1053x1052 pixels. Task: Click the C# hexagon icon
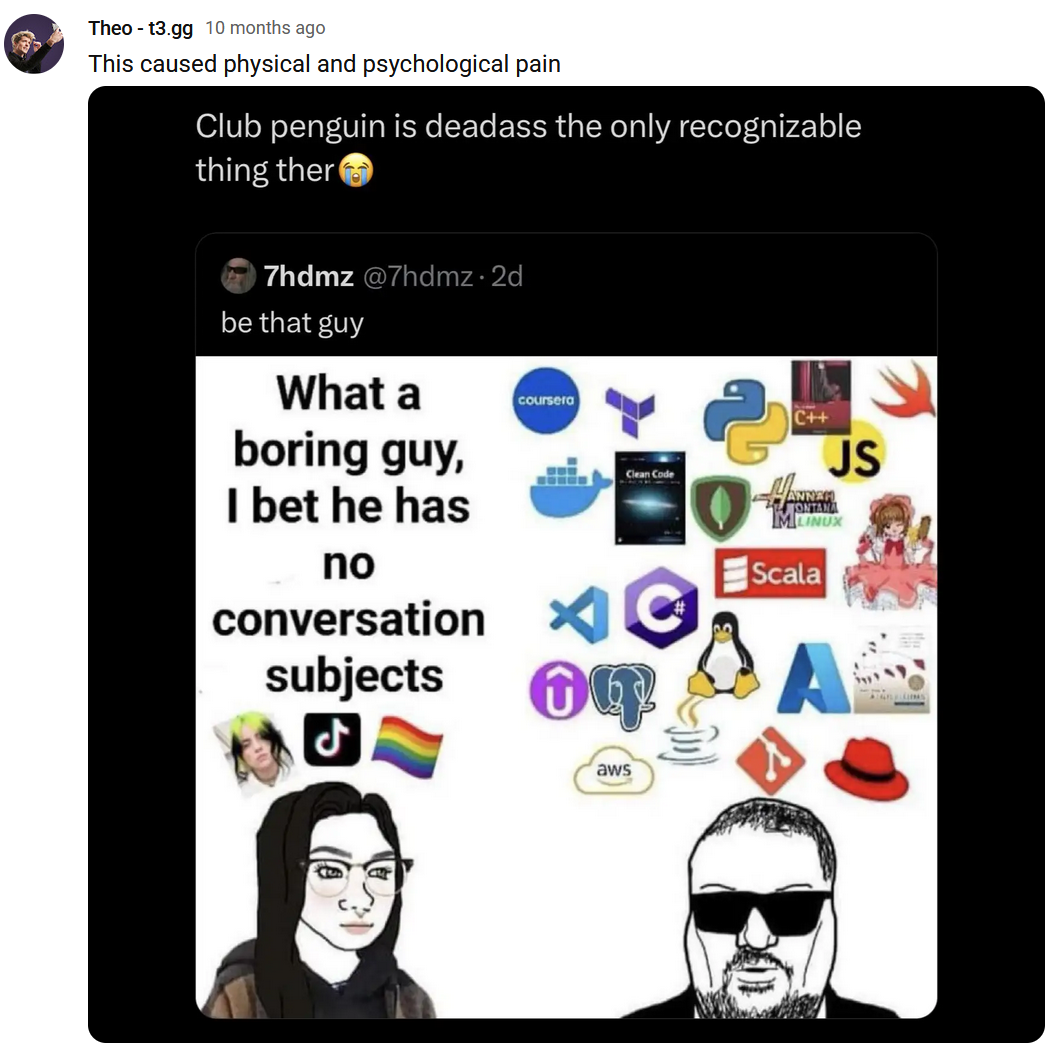point(660,608)
